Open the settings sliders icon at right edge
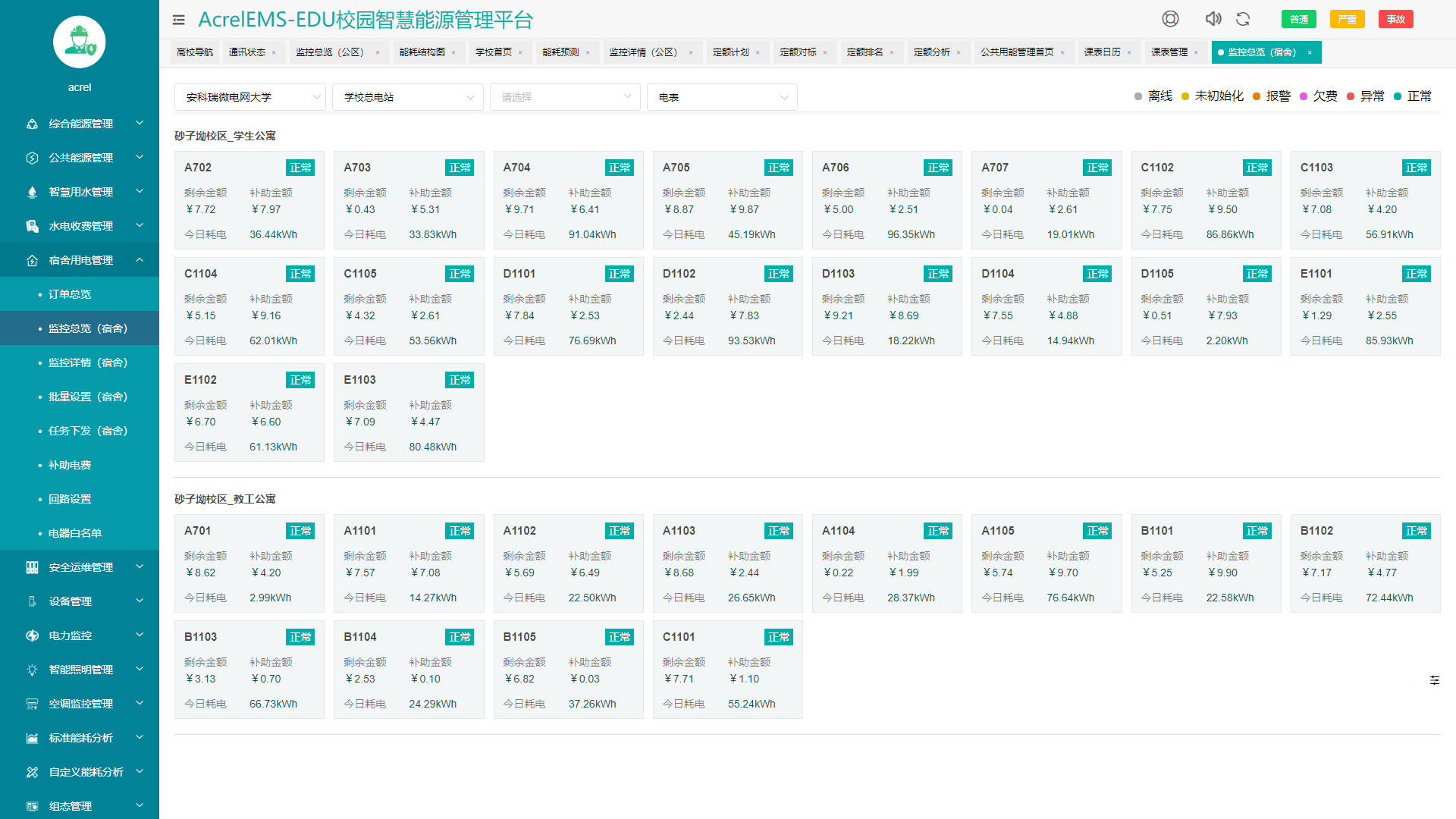Image resolution: width=1456 pixels, height=819 pixels. (x=1434, y=680)
